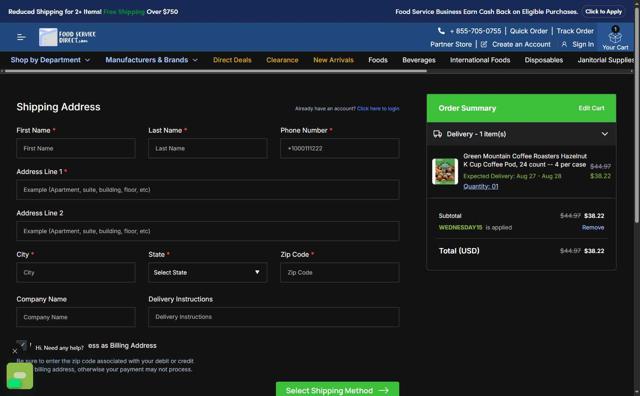
Task: Open the hamburger menu icon
Action: (21, 37)
